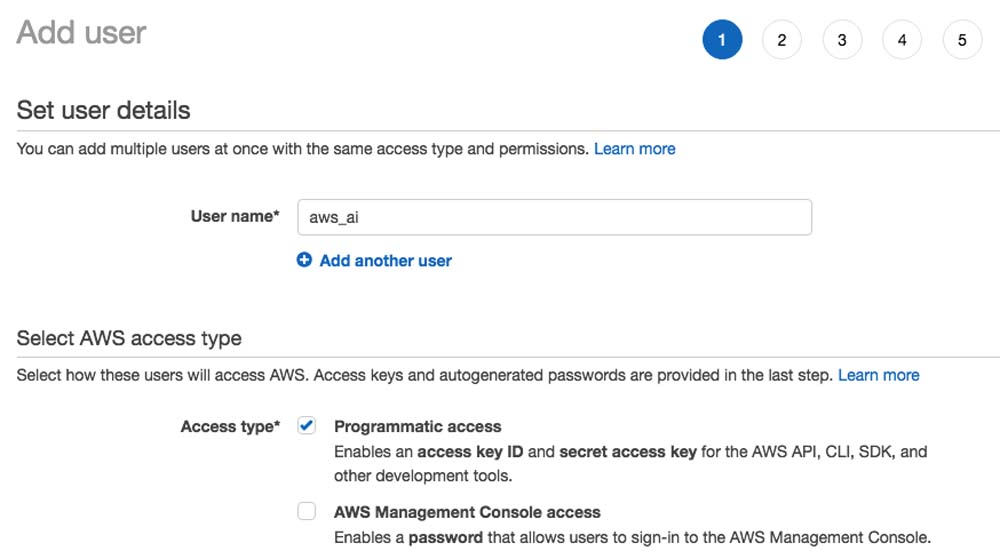Viewport: 1000px width, 559px height.
Task: Click the AWS Management Console access label
Action: [x=467, y=512]
